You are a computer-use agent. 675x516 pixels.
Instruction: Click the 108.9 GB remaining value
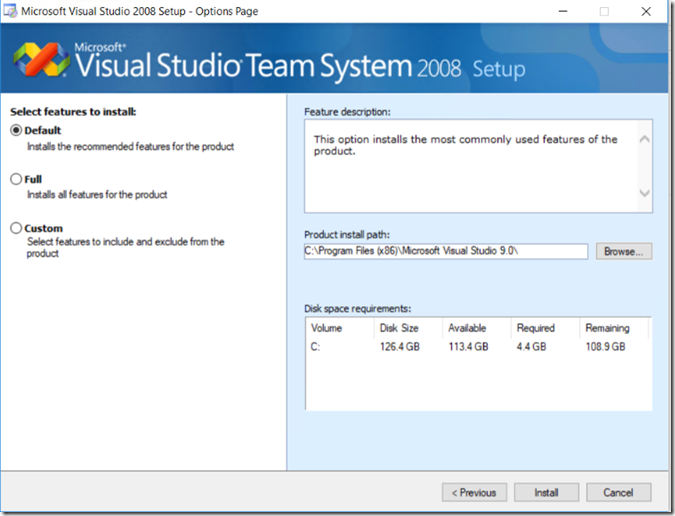point(605,347)
